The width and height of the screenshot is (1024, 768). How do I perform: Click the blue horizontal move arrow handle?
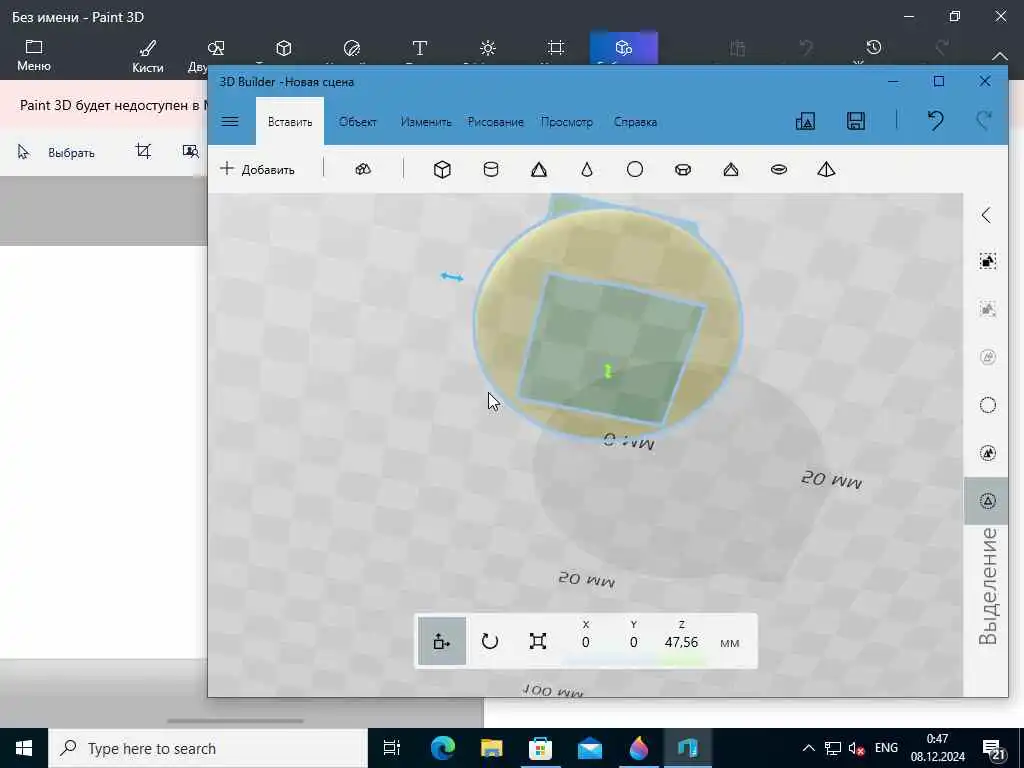pyautogui.click(x=452, y=277)
